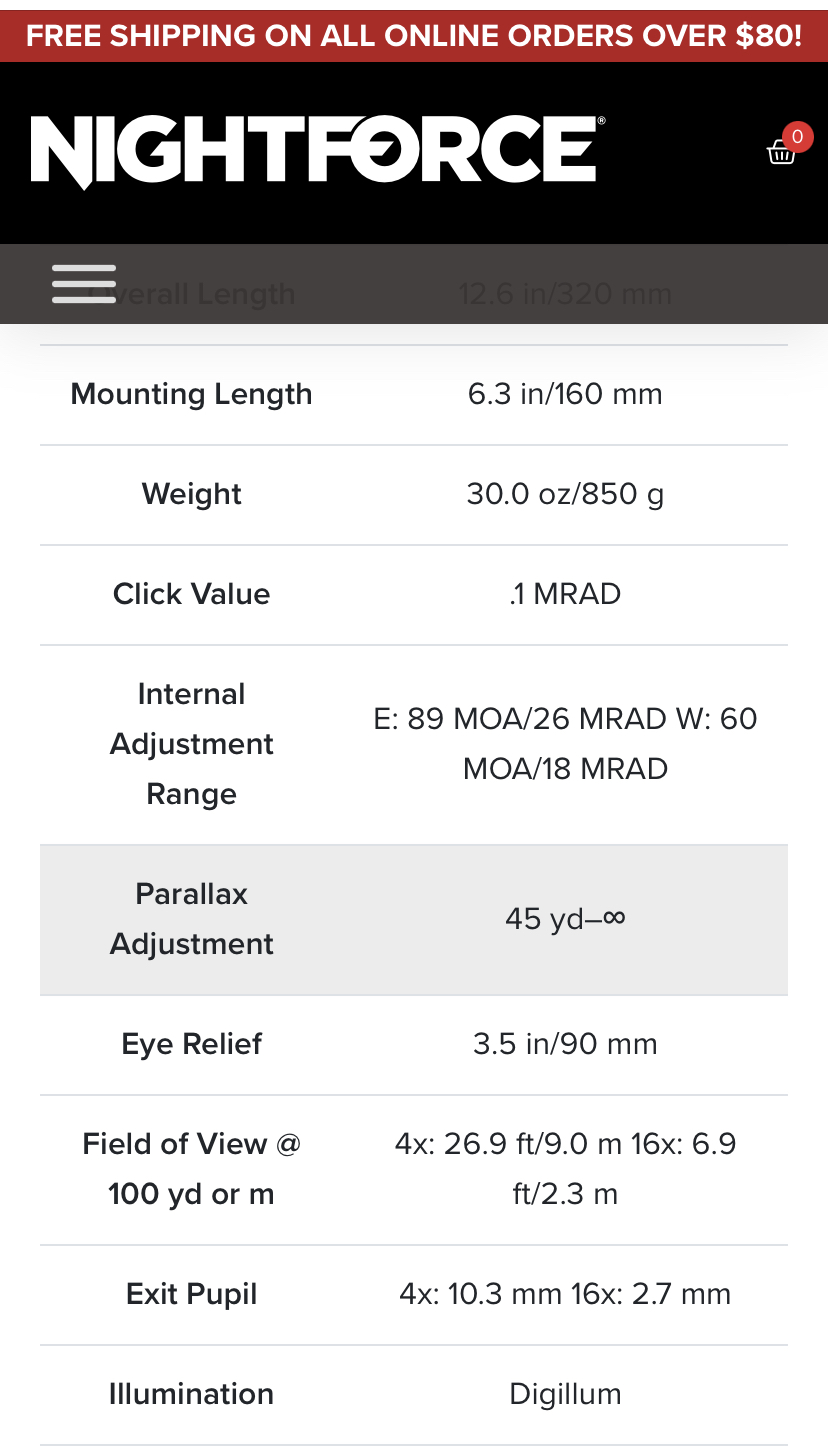Click the 30.0 oz/850 g value
This screenshot has width=828, height=1447.
tap(565, 494)
